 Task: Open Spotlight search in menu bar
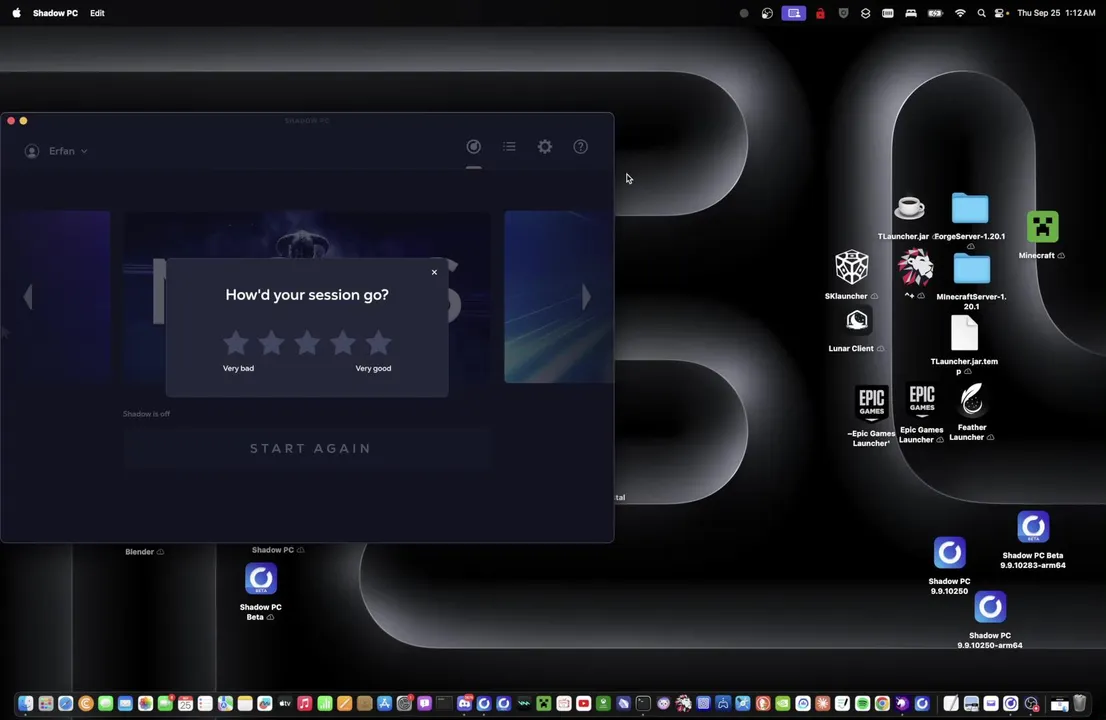pos(981,13)
